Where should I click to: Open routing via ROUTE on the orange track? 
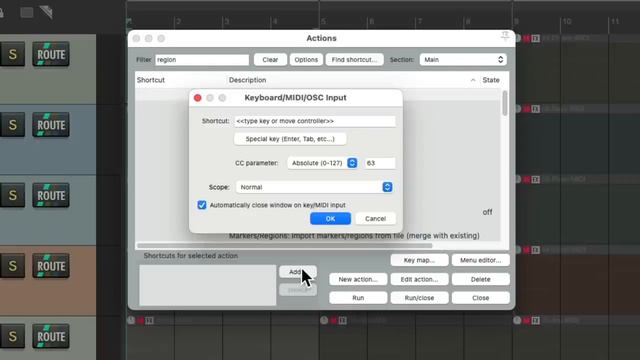click(51, 266)
